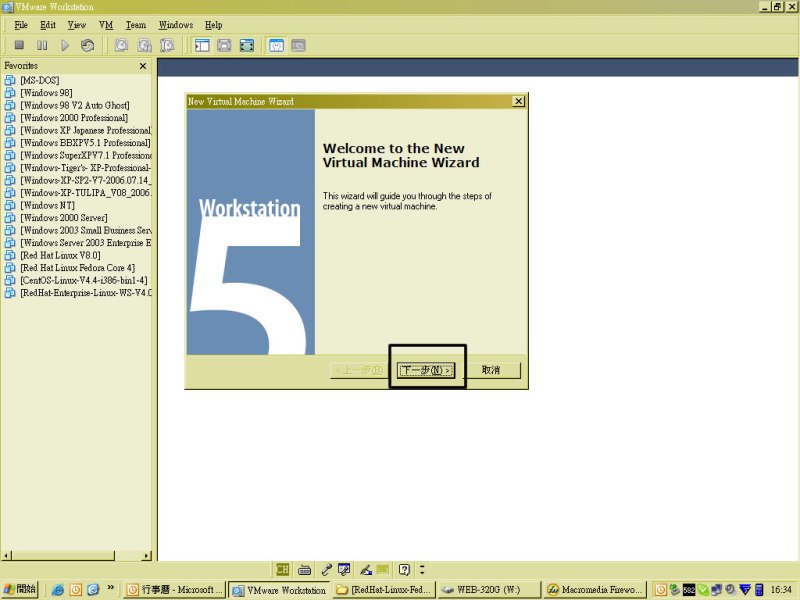The width and height of the screenshot is (800, 600).
Task: Switch to [RedHat-Linux-Fed... folder taskbar button
Action: pos(385,590)
